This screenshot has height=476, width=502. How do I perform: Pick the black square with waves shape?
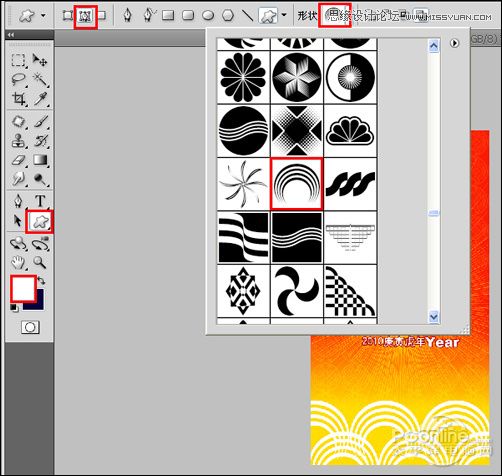point(297,238)
